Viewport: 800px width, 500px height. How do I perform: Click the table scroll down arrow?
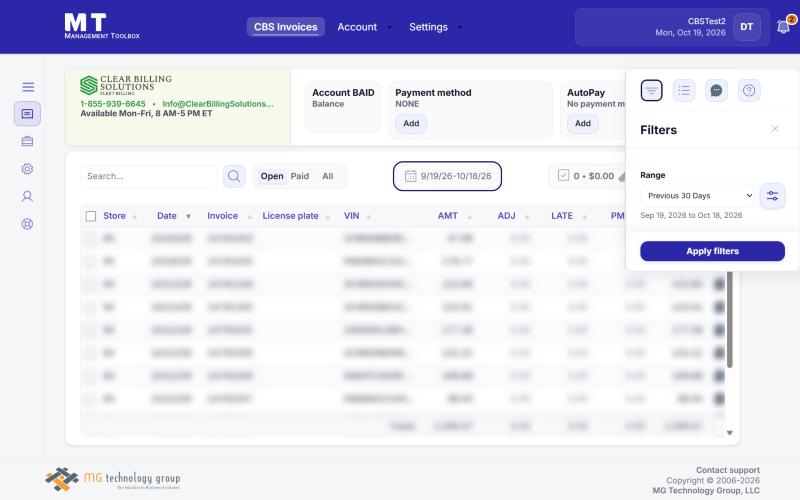730,433
